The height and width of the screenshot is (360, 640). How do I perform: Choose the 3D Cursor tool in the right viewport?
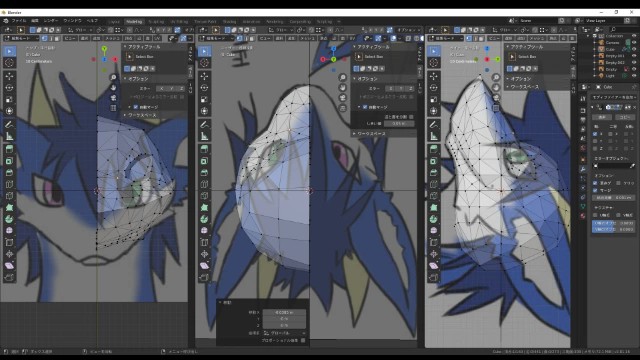click(x=433, y=63)
